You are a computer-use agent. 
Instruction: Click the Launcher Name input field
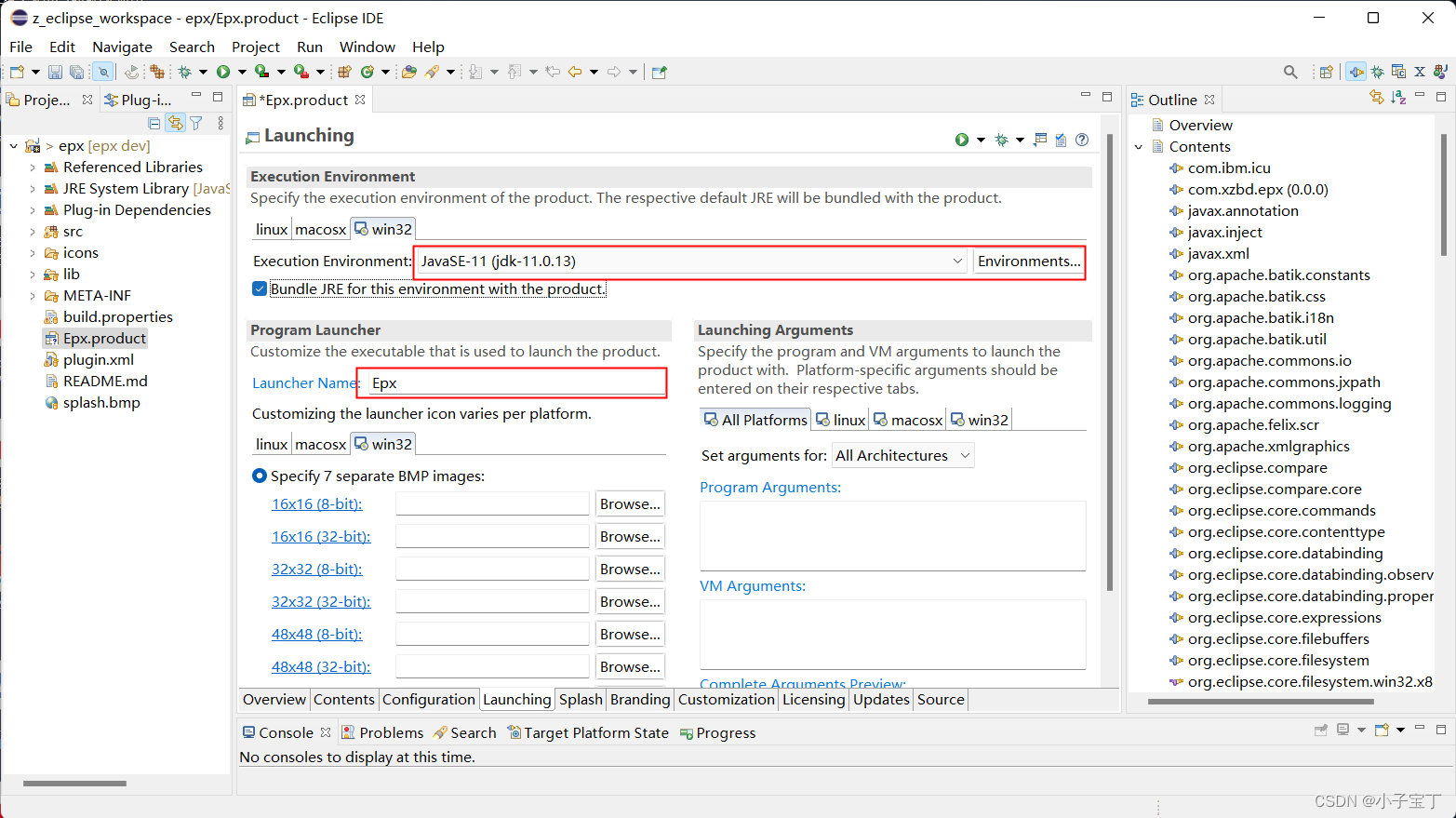tap(516, 382)
